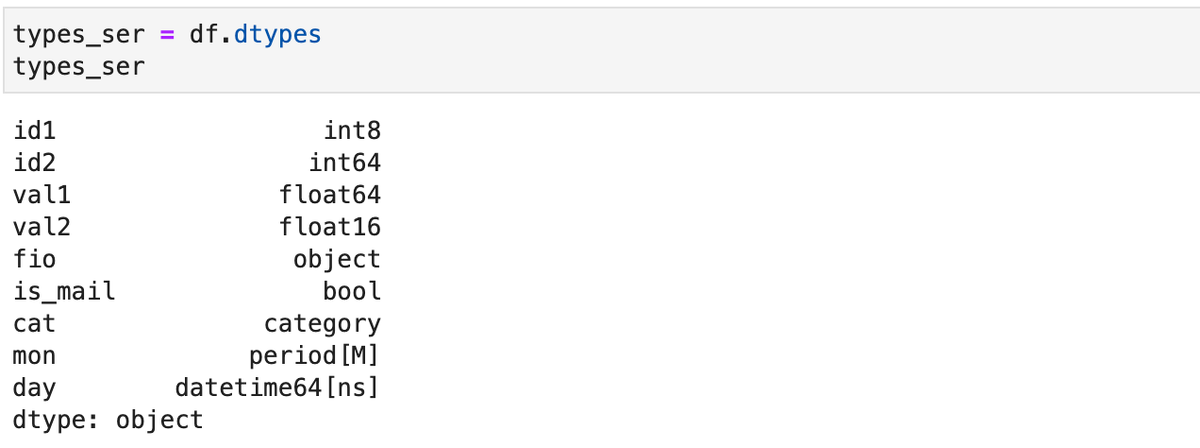Select the is_mail row label
Viewport: 1200px width, 448px height.
(65, 292)
